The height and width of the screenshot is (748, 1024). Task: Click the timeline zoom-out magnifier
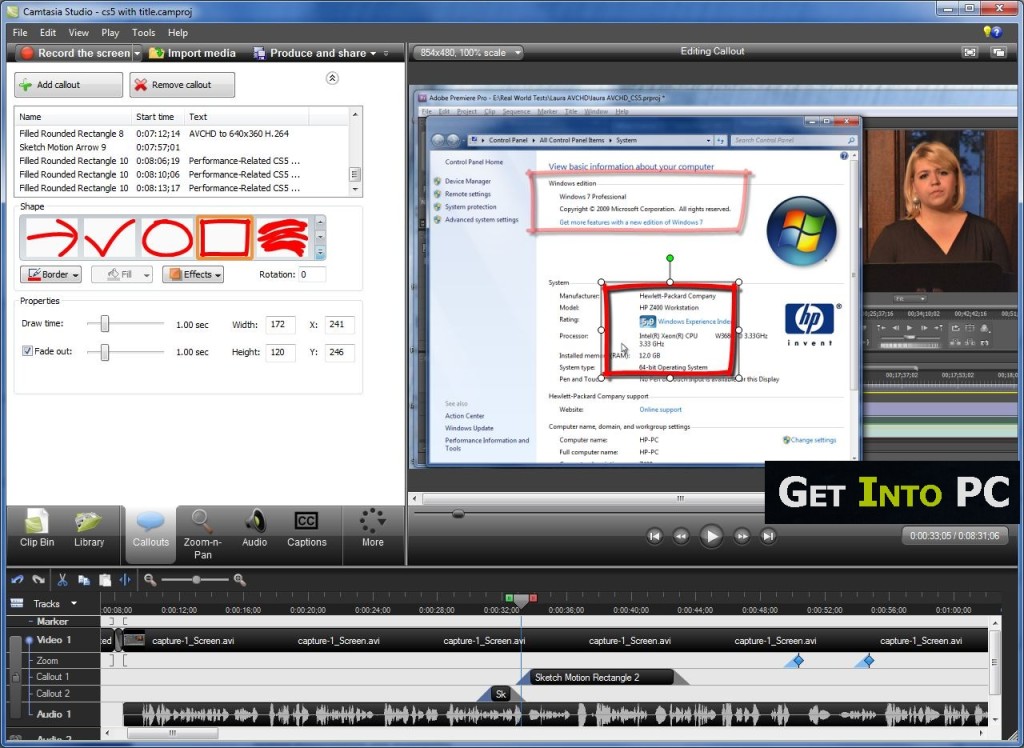(x=150, y=579)
